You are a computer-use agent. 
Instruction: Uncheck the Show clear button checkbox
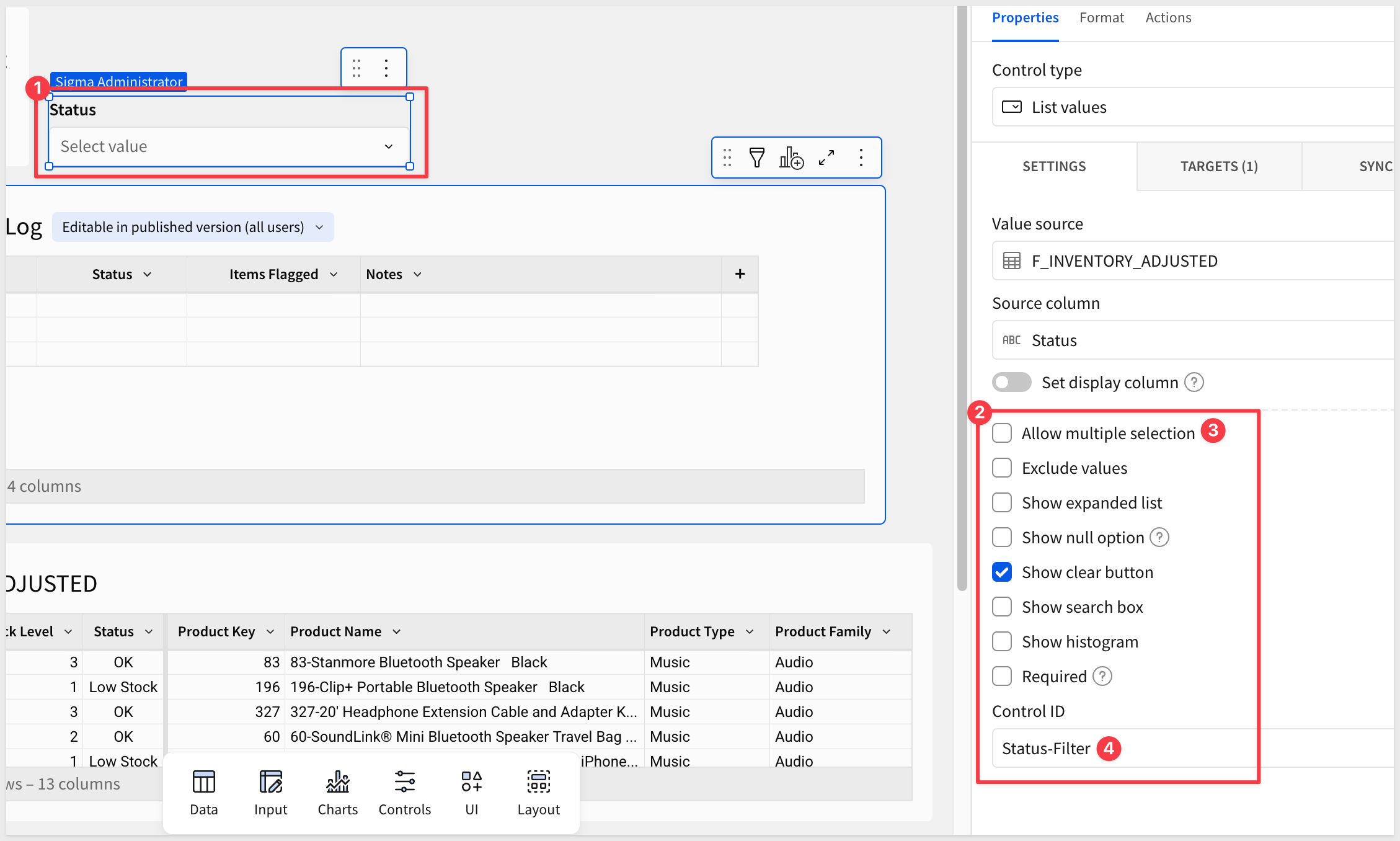(1002, 572)
